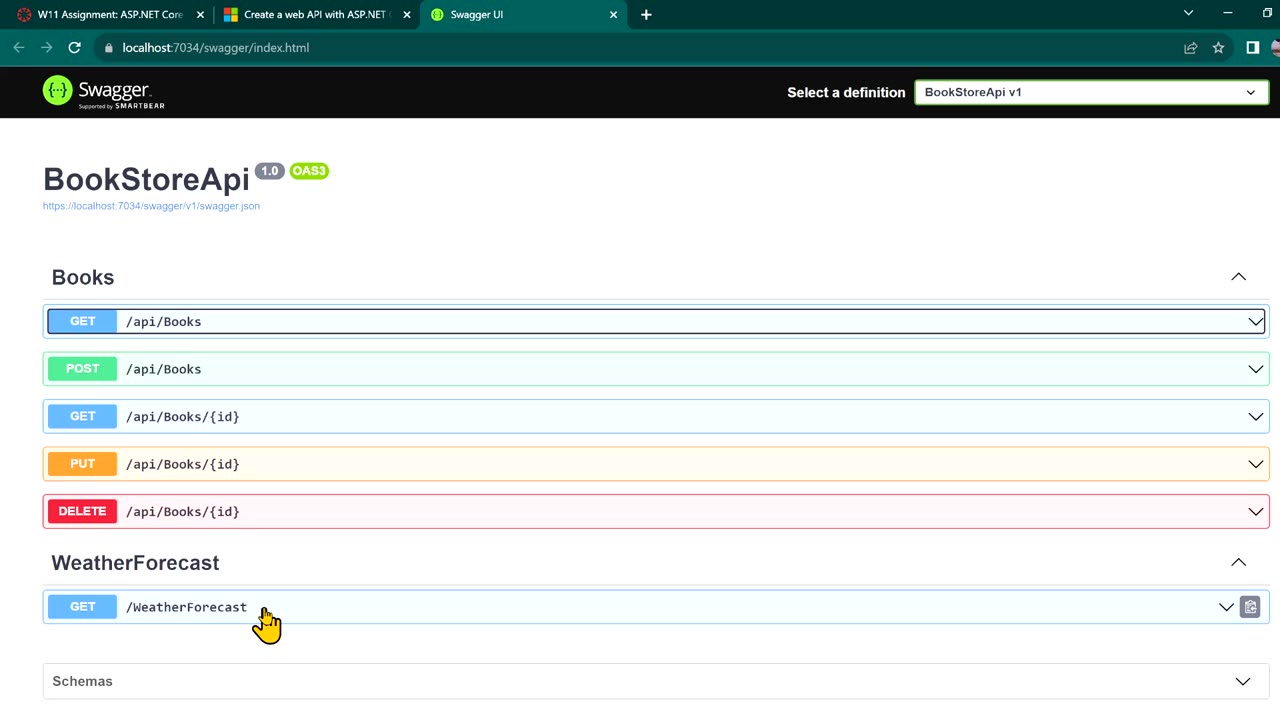This screenshot has width=1280, height=720.
Task: Minimize the browser window
Action: pyautogui.click(x=1227, y=13)
